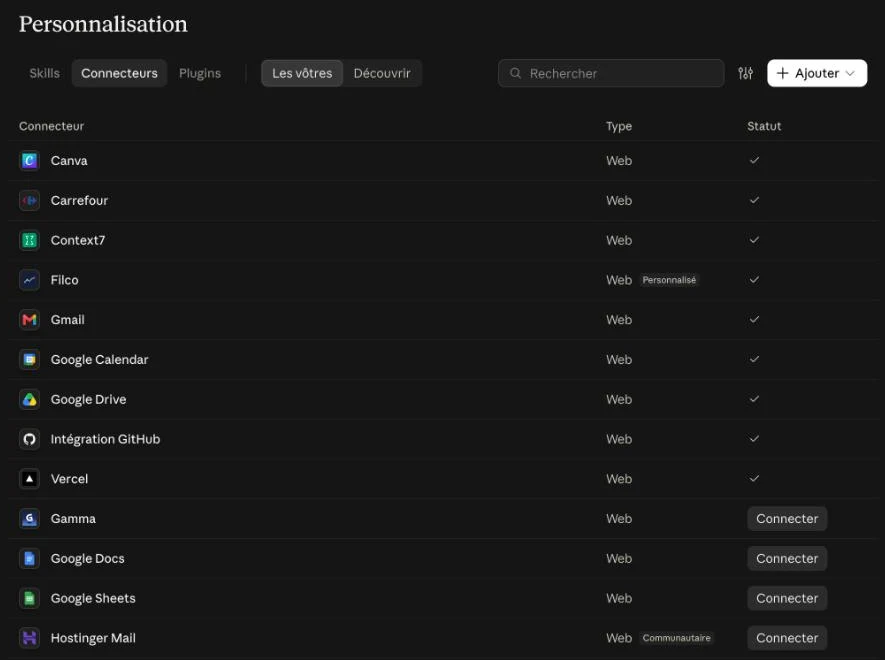Select the Les vôtres toggle
The image size is (885, 660).
pos(302,73)
